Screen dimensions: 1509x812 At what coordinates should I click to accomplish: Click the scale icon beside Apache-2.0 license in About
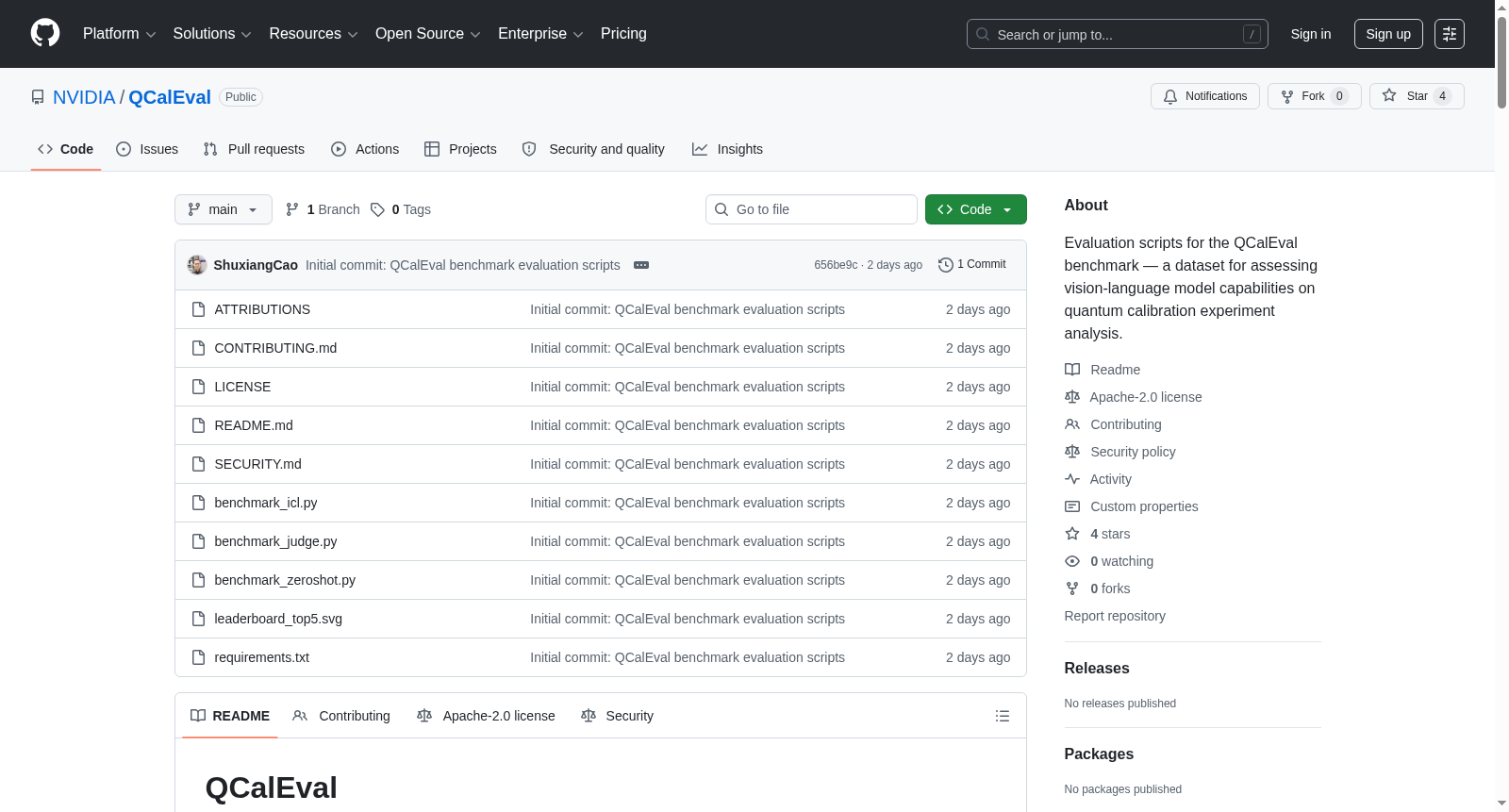coord(1072,397)
